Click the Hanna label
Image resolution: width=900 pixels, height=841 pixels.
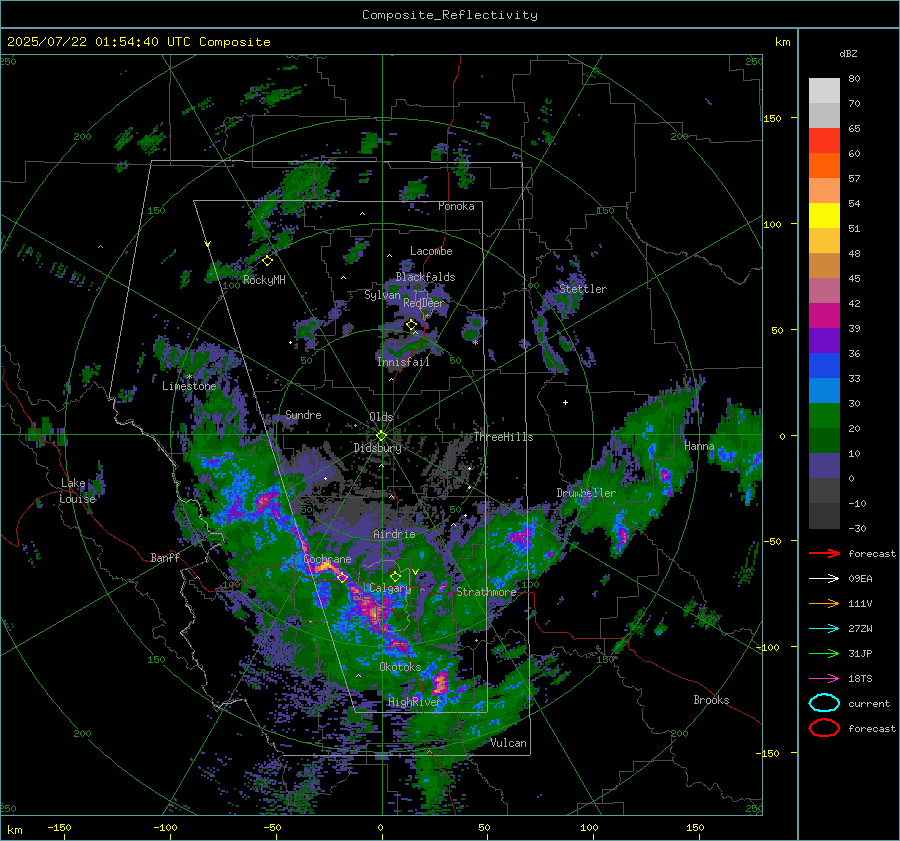(x=699, y=446)
